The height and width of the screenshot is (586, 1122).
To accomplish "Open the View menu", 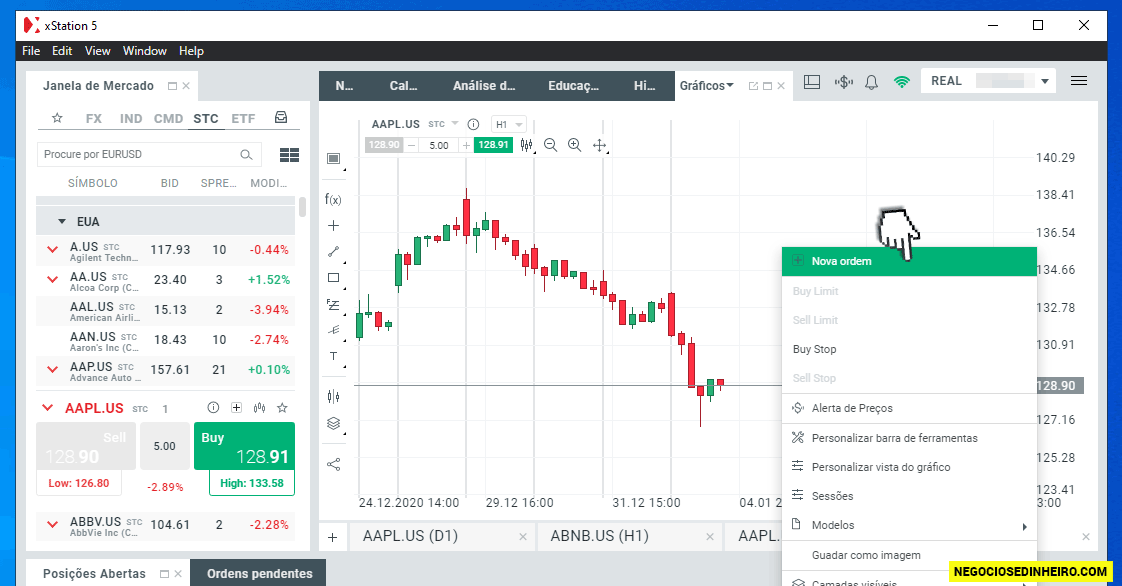I will pyautogui.click(x=97, y=51).
